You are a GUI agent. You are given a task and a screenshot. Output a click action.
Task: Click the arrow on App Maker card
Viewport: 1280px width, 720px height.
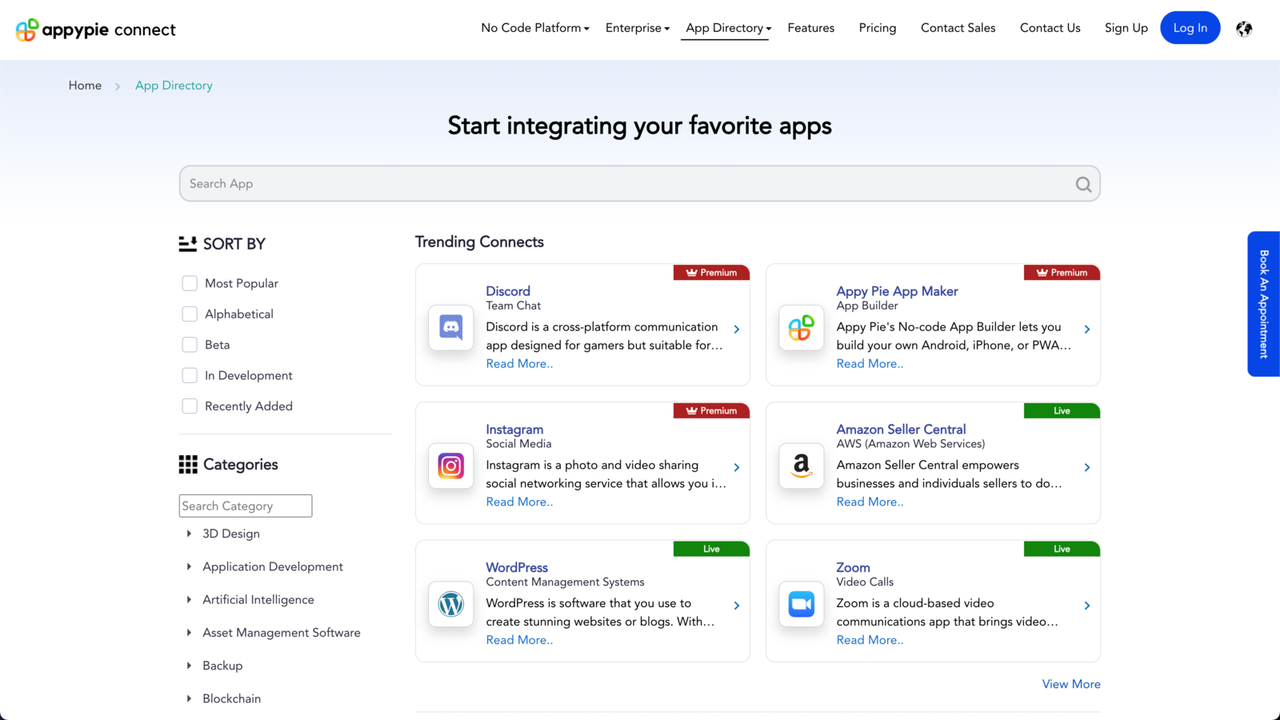pyautogui.click(x=1087, y=329)
